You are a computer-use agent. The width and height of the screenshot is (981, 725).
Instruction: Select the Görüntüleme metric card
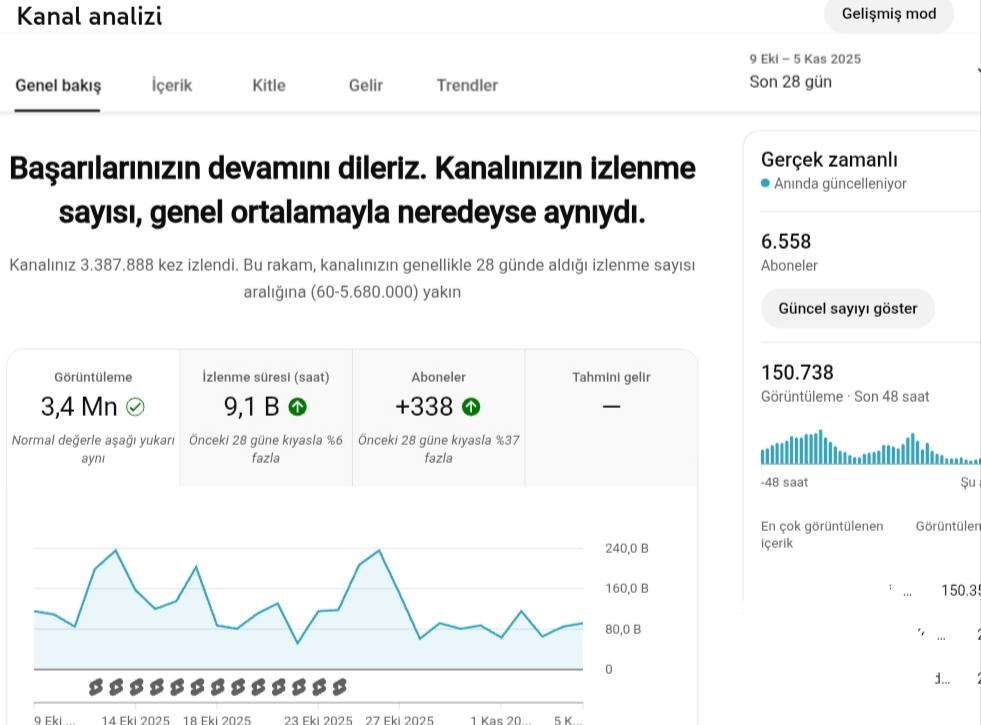pos(93,417)
